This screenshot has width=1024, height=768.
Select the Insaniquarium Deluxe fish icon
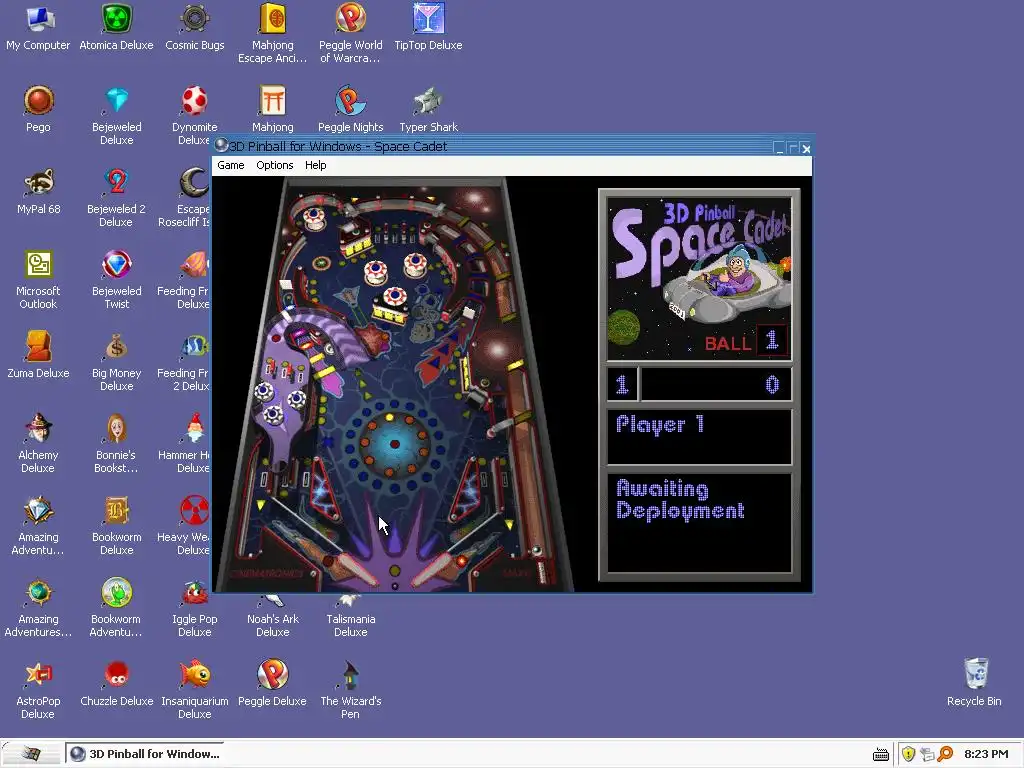195,690
